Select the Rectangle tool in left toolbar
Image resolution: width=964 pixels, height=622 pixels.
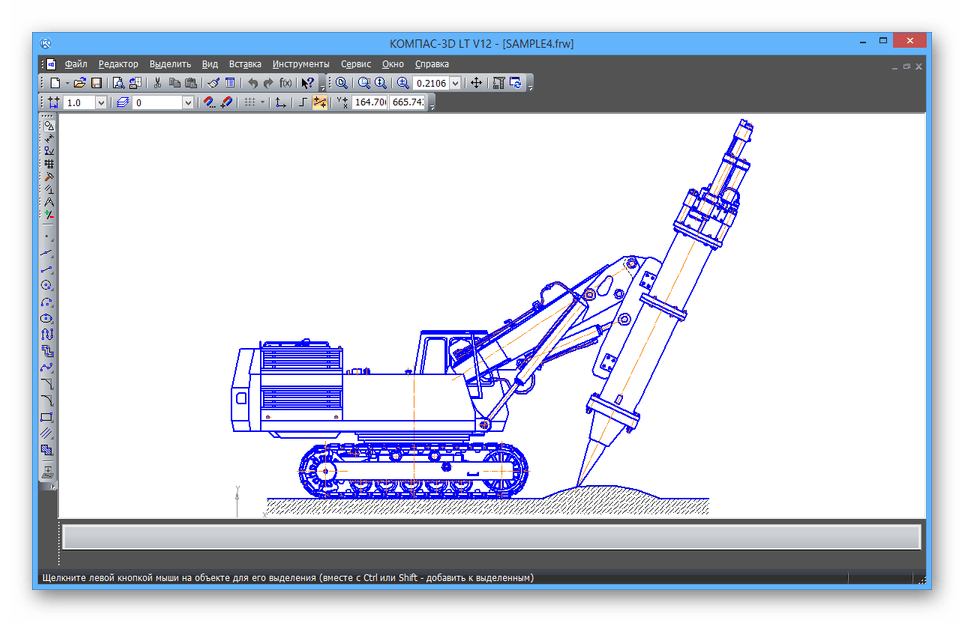(x=47, y=417)
